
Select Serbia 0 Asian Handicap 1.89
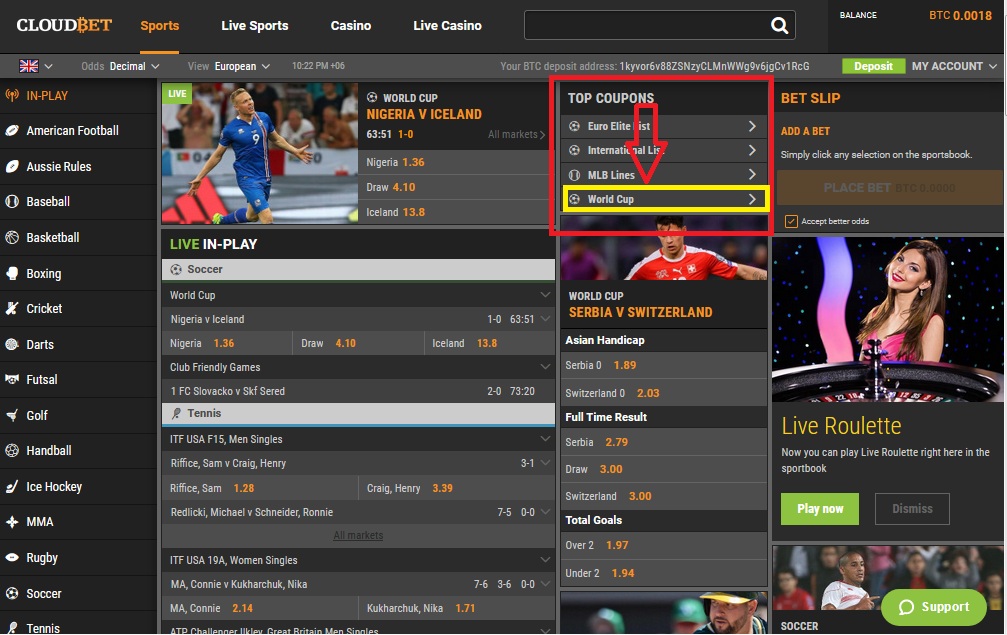(x=664, y=365)
